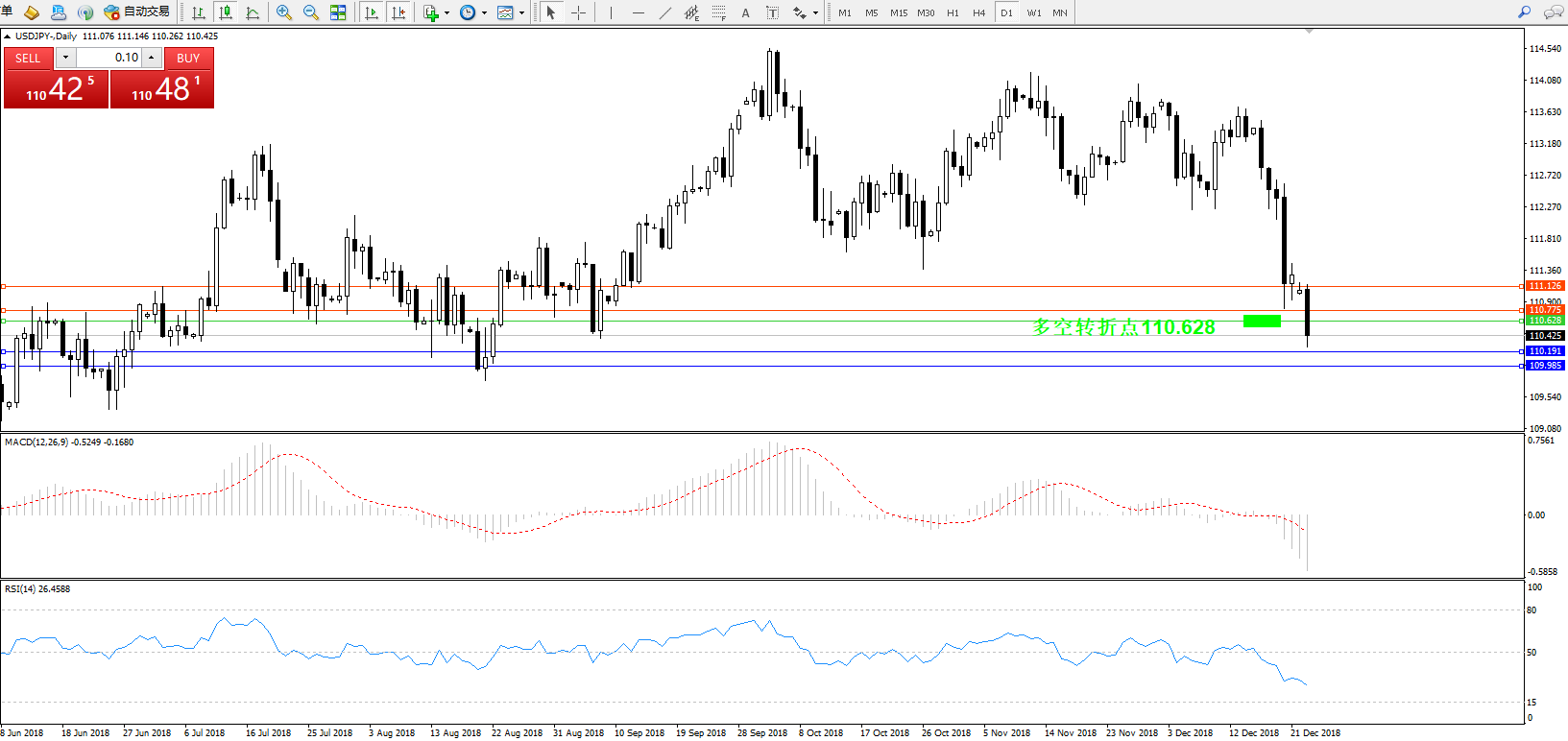Toggle the chart auto scroll button
The image size is (1568, 741).
pyautogui.click(x=372, y=12)
